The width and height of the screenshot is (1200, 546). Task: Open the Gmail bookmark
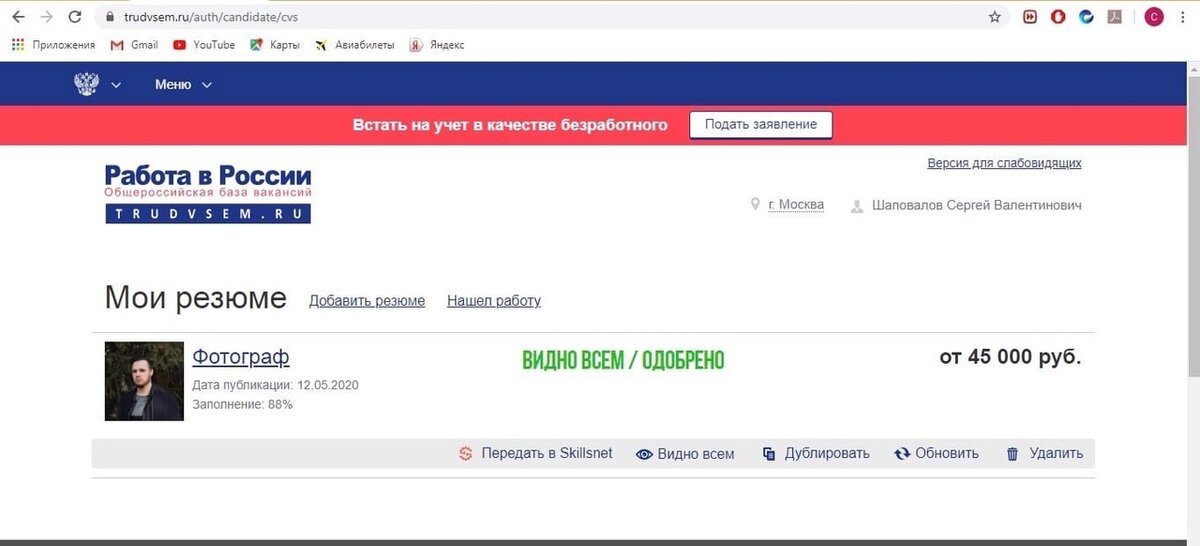coord(134,45)
